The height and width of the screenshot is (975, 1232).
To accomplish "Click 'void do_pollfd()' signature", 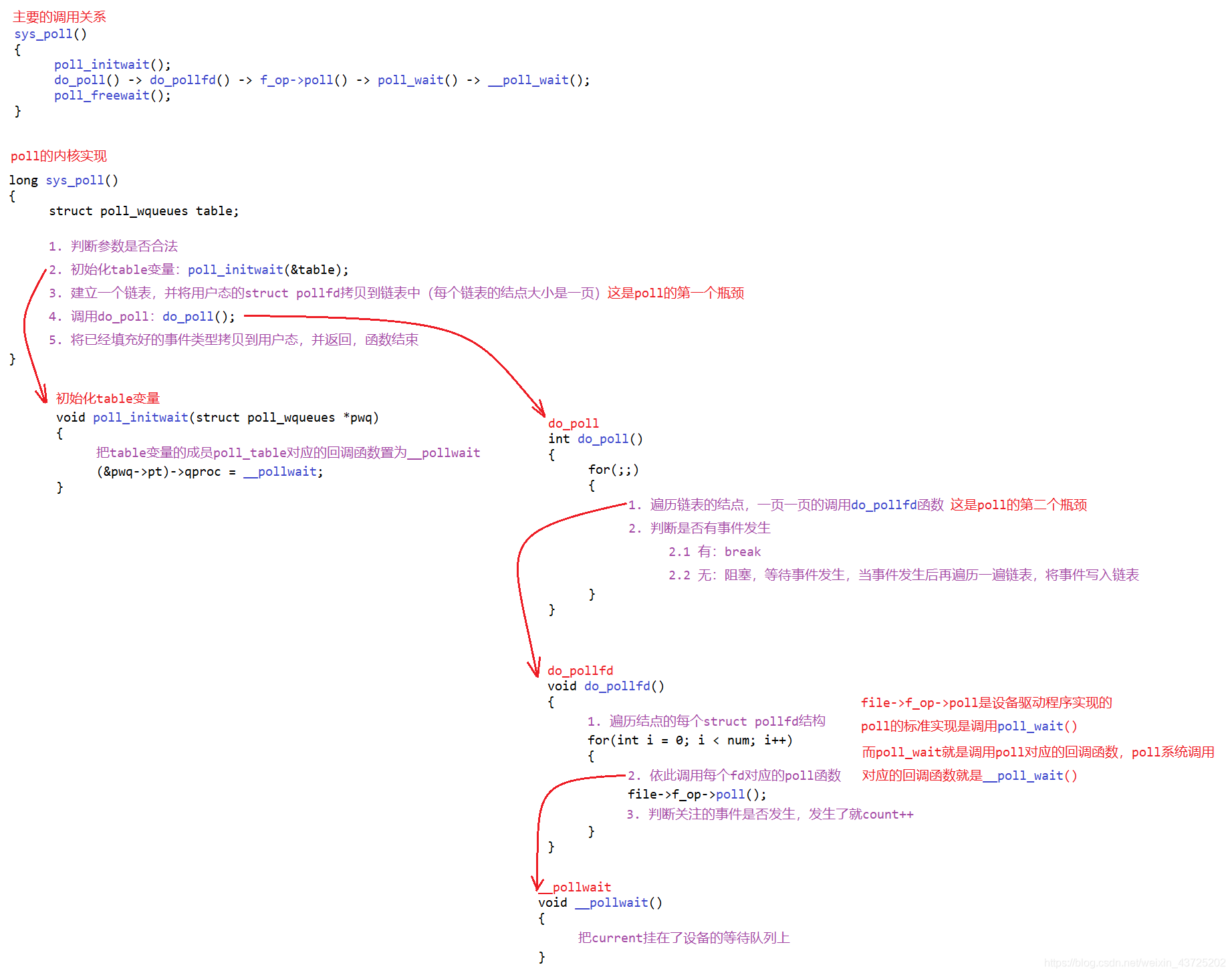I will coord(606,686).
